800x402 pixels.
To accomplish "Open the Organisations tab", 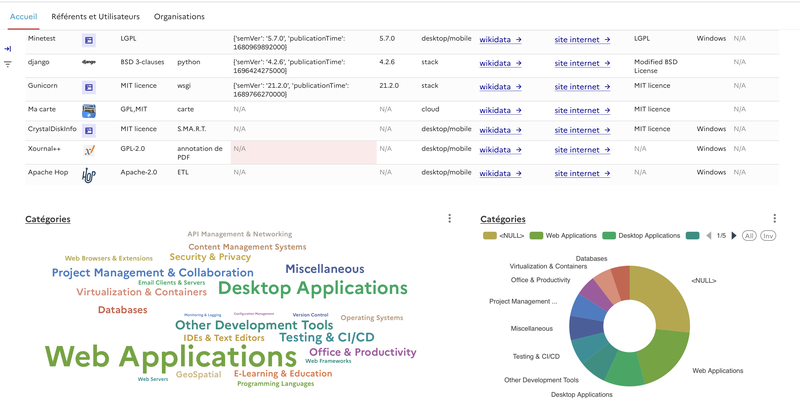I will click(x=179, y=16).
